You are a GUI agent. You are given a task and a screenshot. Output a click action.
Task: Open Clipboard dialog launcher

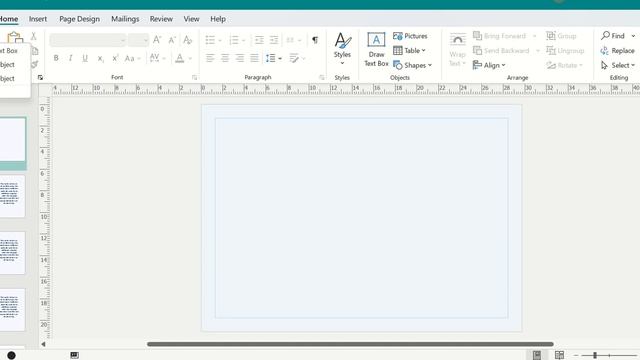coord(40,78)
